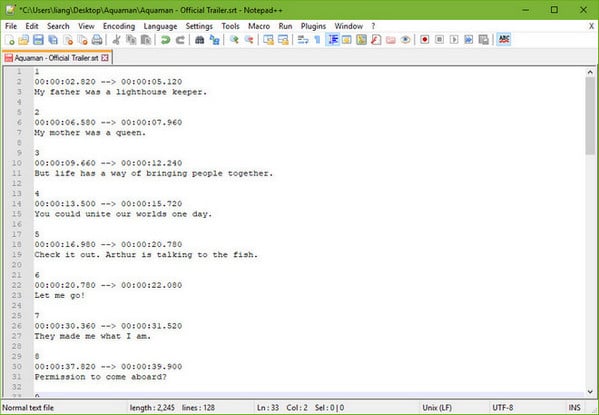
Task: Open the Function List panel icon
Action: (x=376, y=40)
